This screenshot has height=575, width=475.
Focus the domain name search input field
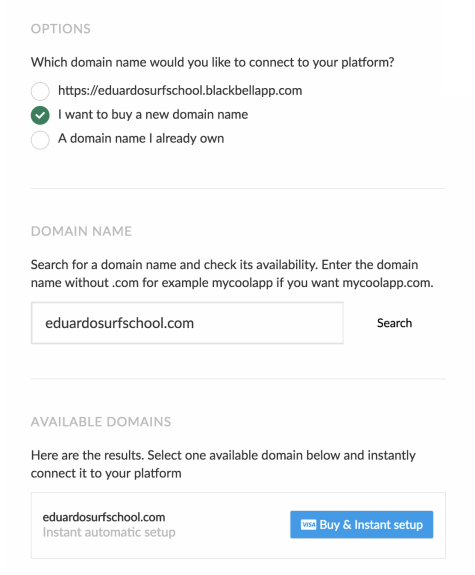click(x=187, y=323)
